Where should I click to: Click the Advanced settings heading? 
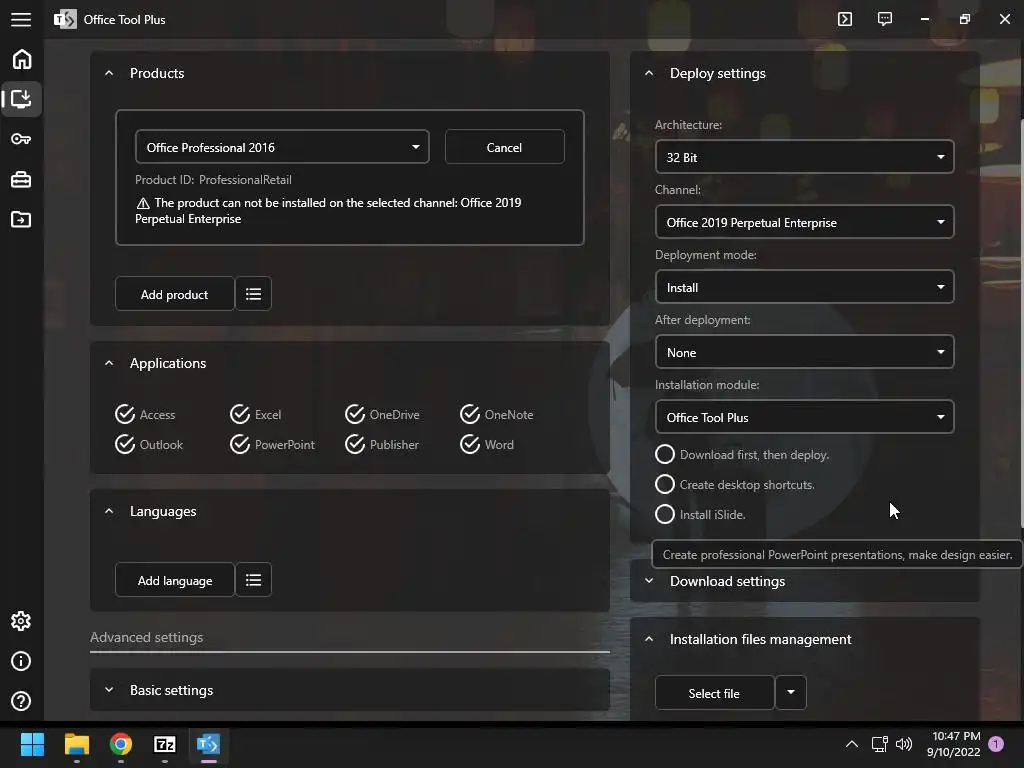click(146, 637)
